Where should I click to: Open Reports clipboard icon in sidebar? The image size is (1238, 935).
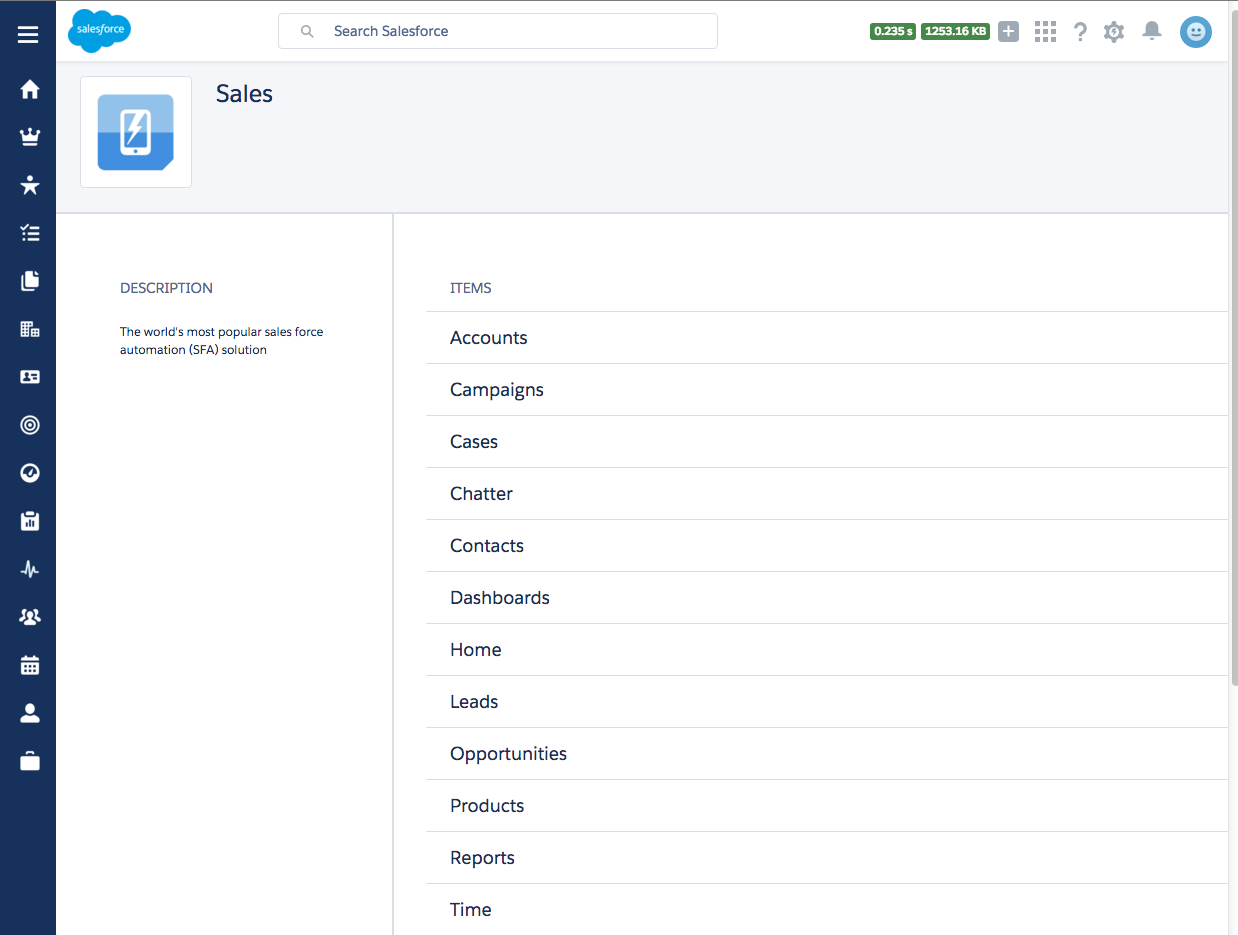[30, 521]
